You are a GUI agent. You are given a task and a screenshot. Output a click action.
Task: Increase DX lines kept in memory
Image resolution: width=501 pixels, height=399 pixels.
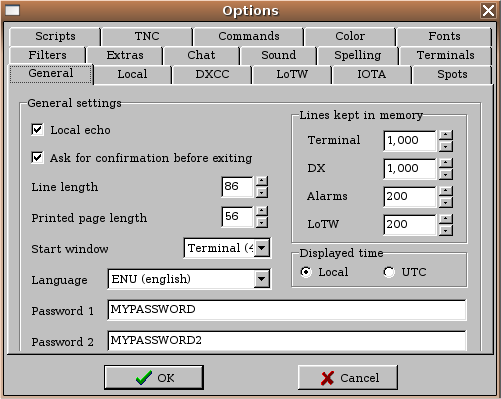click(x=446, y=163)
